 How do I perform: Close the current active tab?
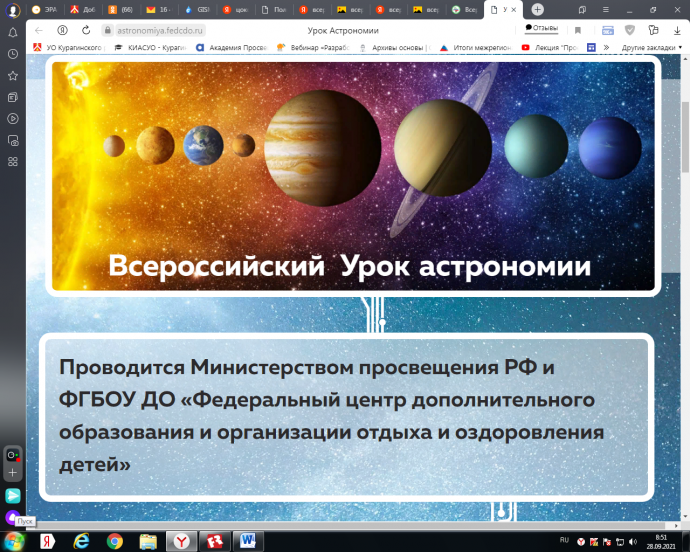pyautogui.click(x=514, y=10)
